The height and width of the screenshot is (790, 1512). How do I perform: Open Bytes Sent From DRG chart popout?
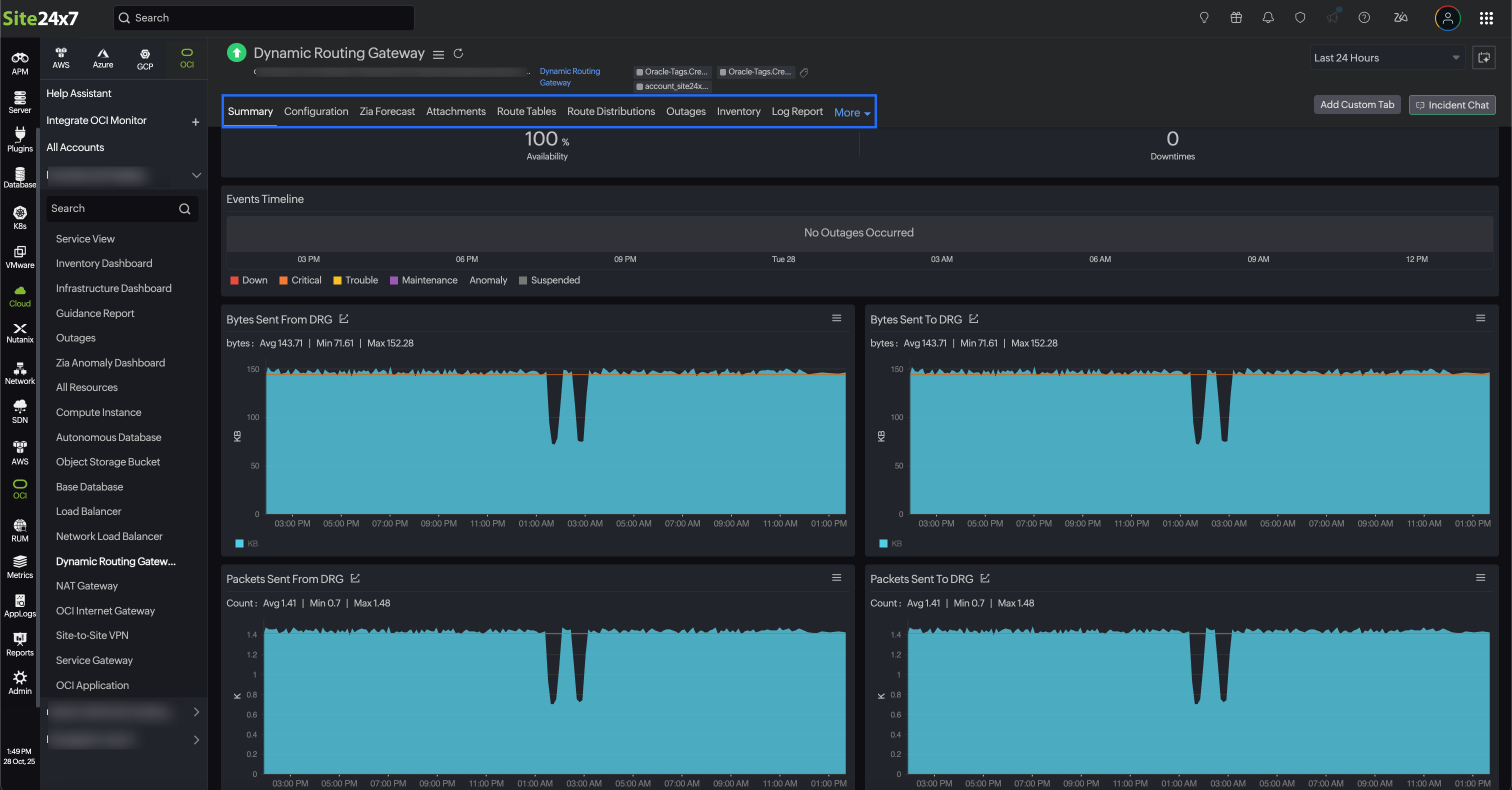[x=344, y=318]
